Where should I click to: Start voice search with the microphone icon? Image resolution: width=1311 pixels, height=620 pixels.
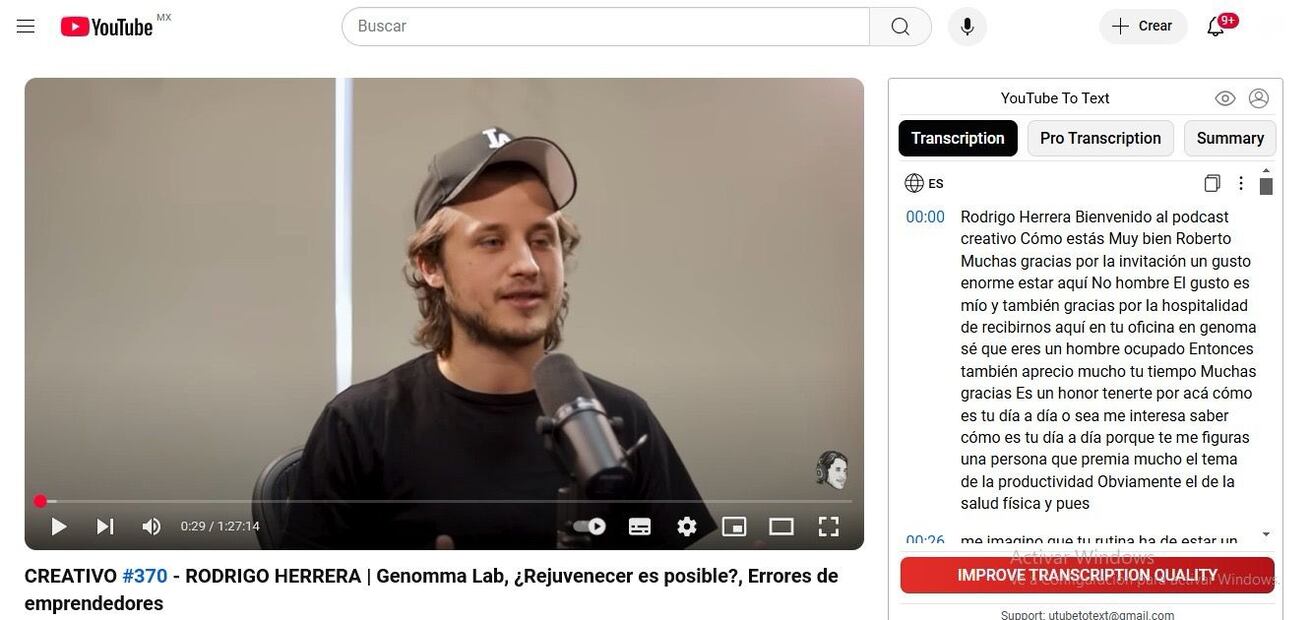point(967,27)
